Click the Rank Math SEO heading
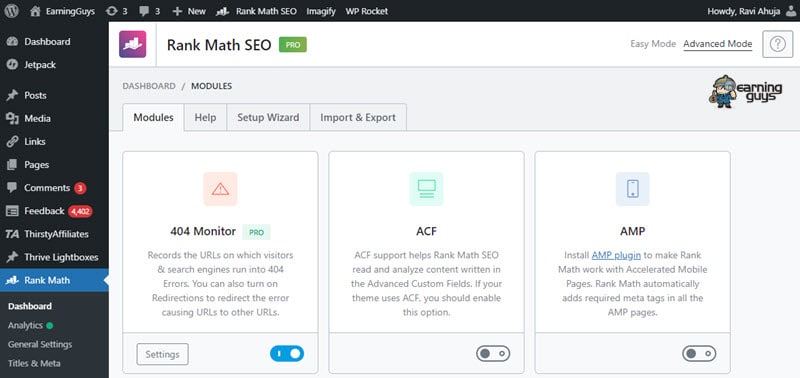This screenshot has height=378, width=800. [x=219, y=45]
